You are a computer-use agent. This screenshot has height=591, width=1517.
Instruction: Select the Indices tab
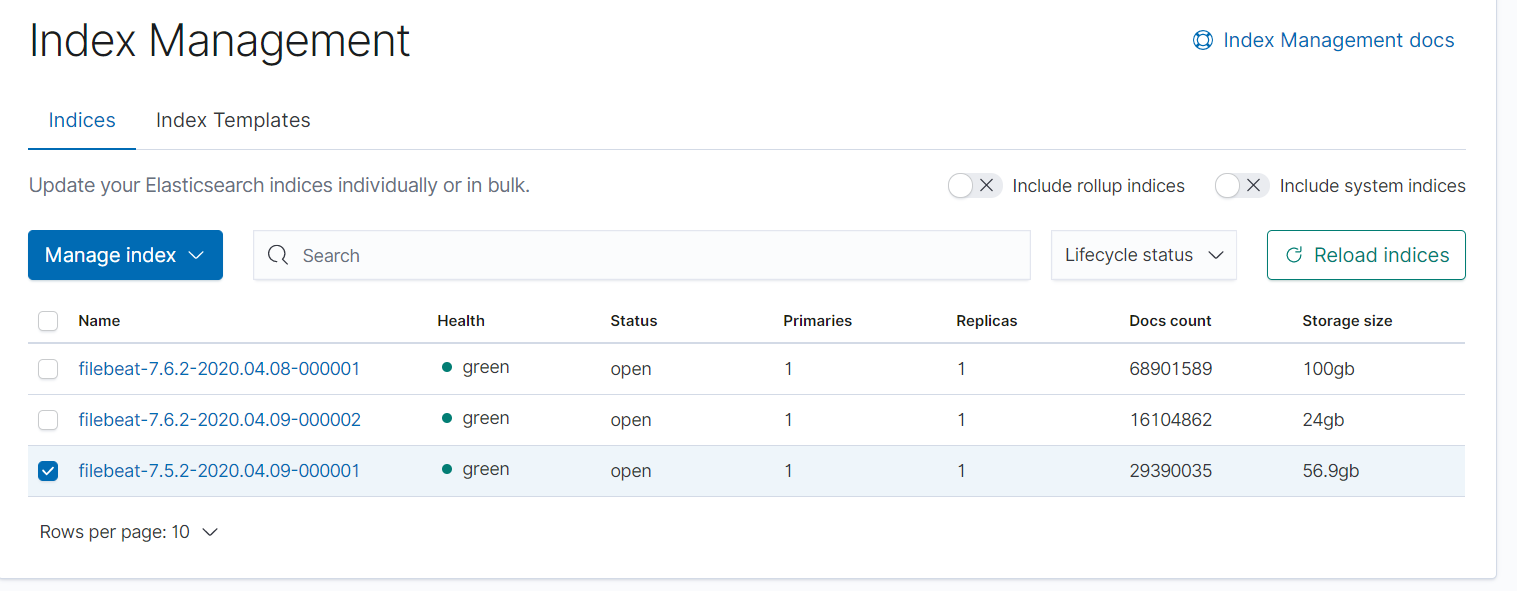[82, 120]
